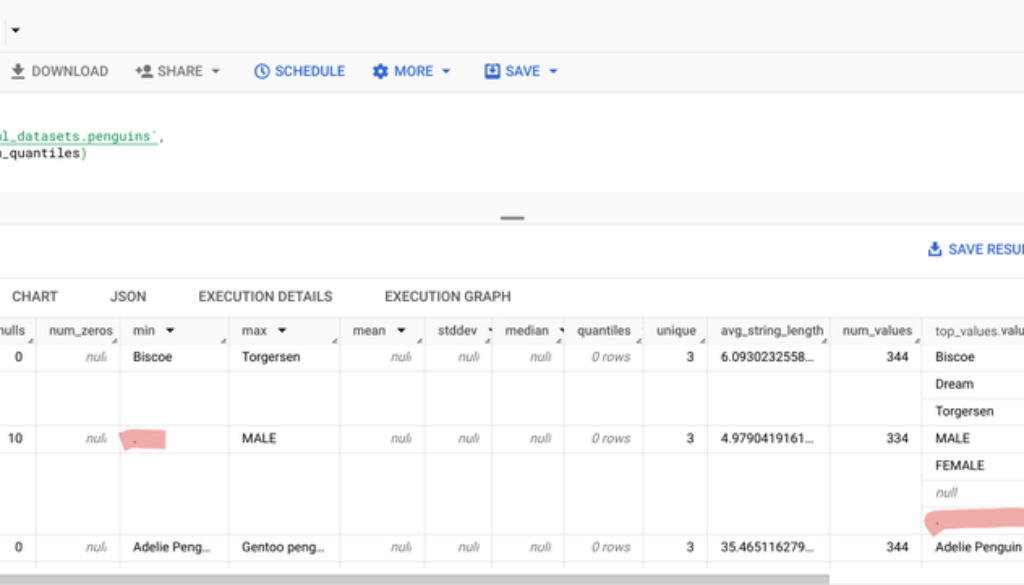
Task: Click the More gear icon
Action: click(x=380, y=71)
